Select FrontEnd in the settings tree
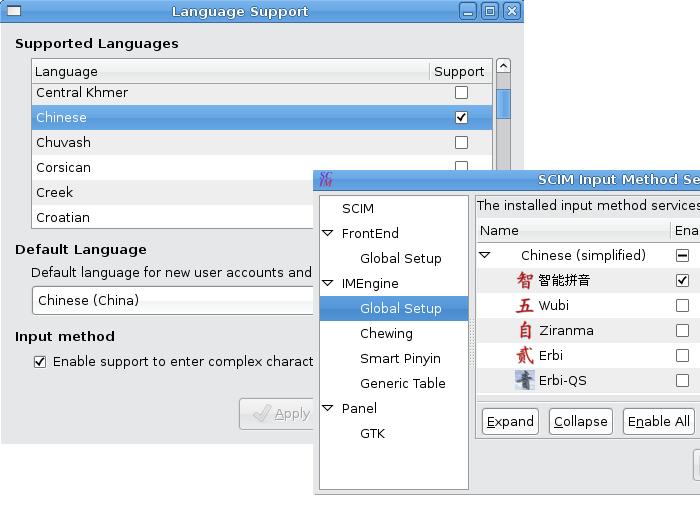The width and height of the screenshot is (700, 525). pos(370,233)
